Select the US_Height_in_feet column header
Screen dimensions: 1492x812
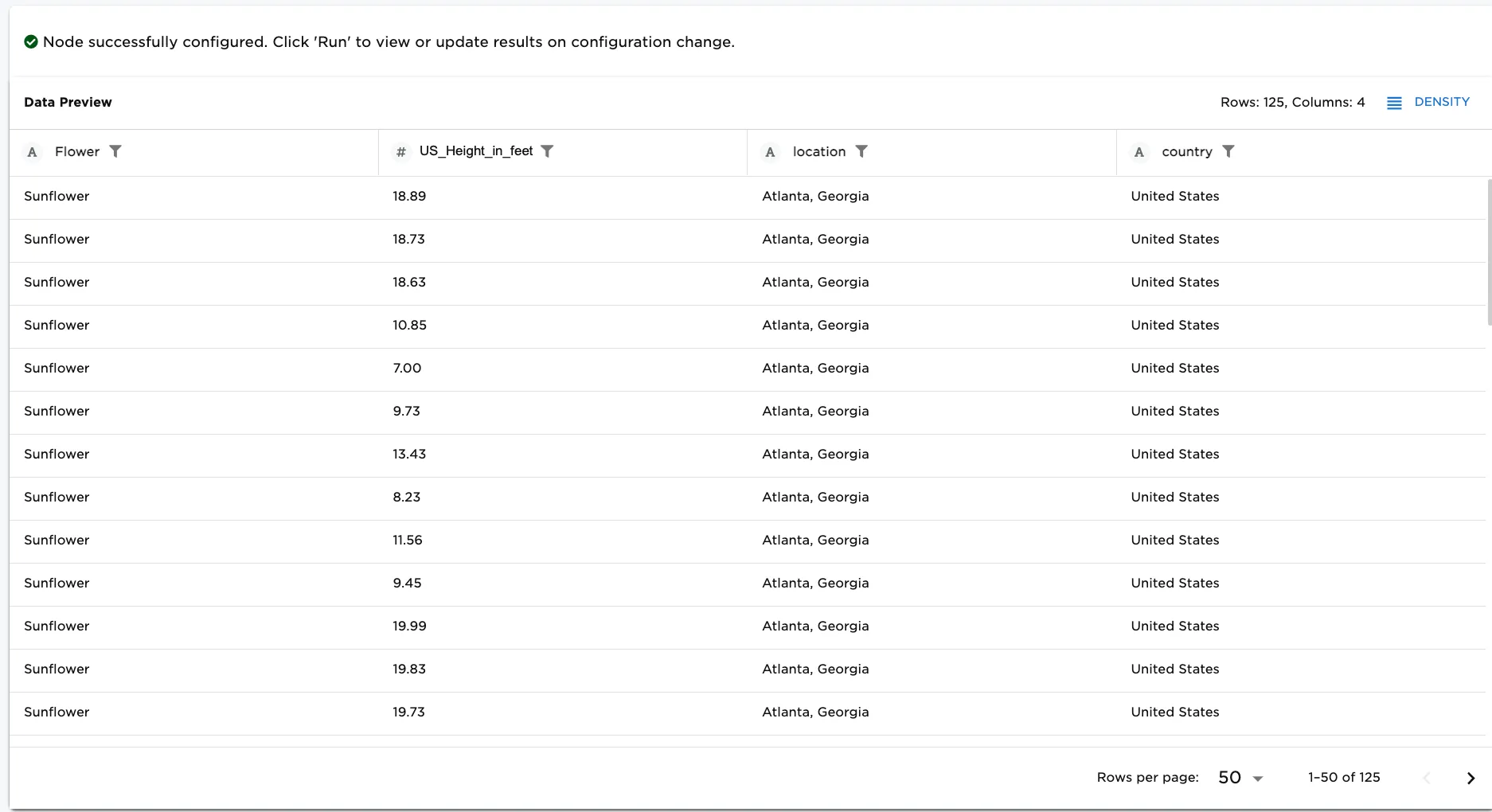476,151
